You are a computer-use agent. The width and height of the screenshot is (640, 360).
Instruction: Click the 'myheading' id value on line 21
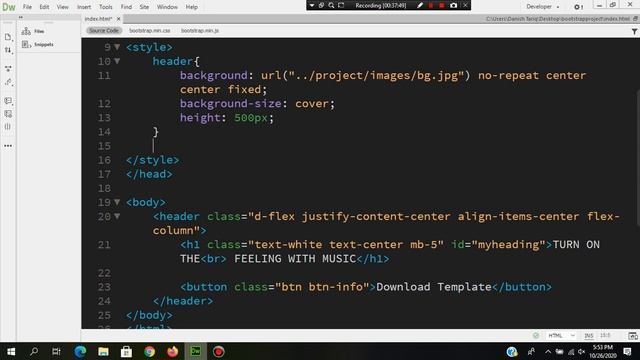click(x=508, y=244)
